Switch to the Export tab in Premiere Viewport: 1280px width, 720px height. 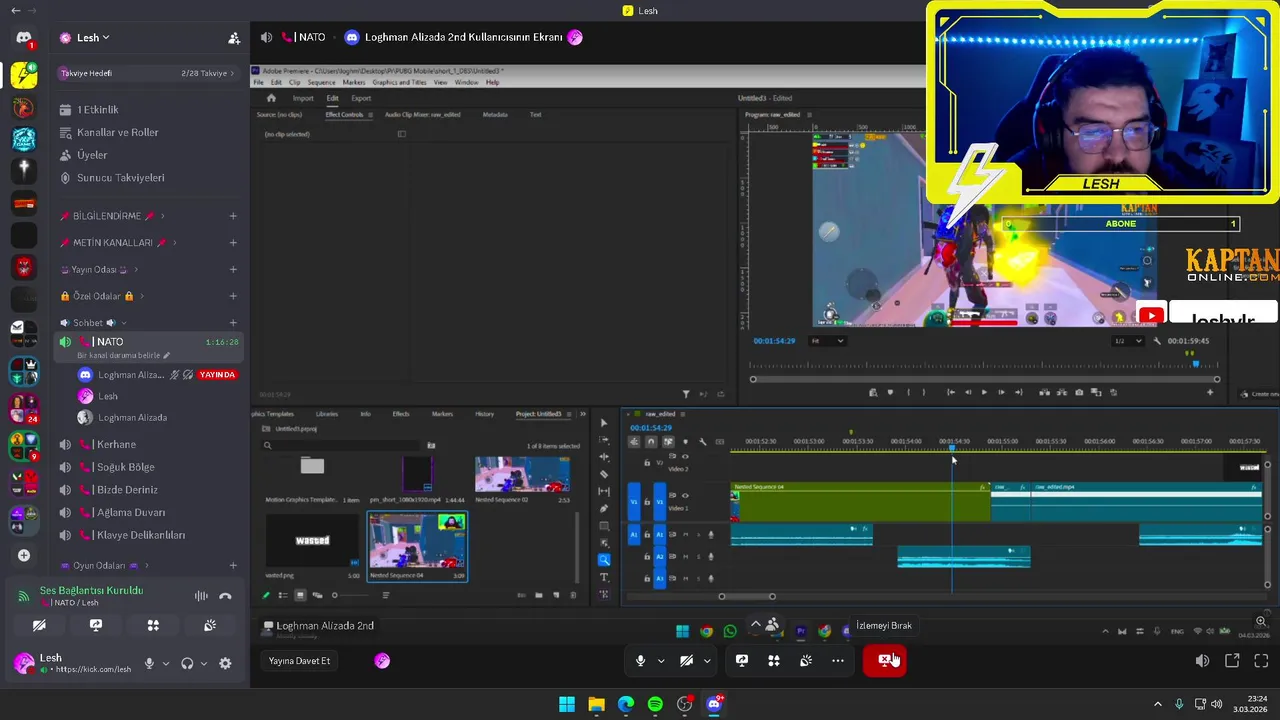[x=361, y=98]
